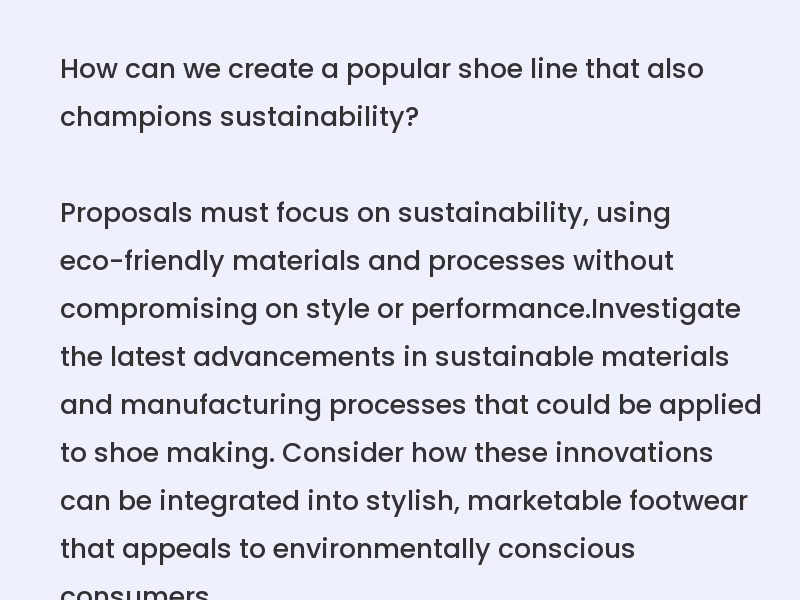Click the word "Proposals" starting the paragraph
Viewport: 800px width, 600px height.
pos(126,213)
